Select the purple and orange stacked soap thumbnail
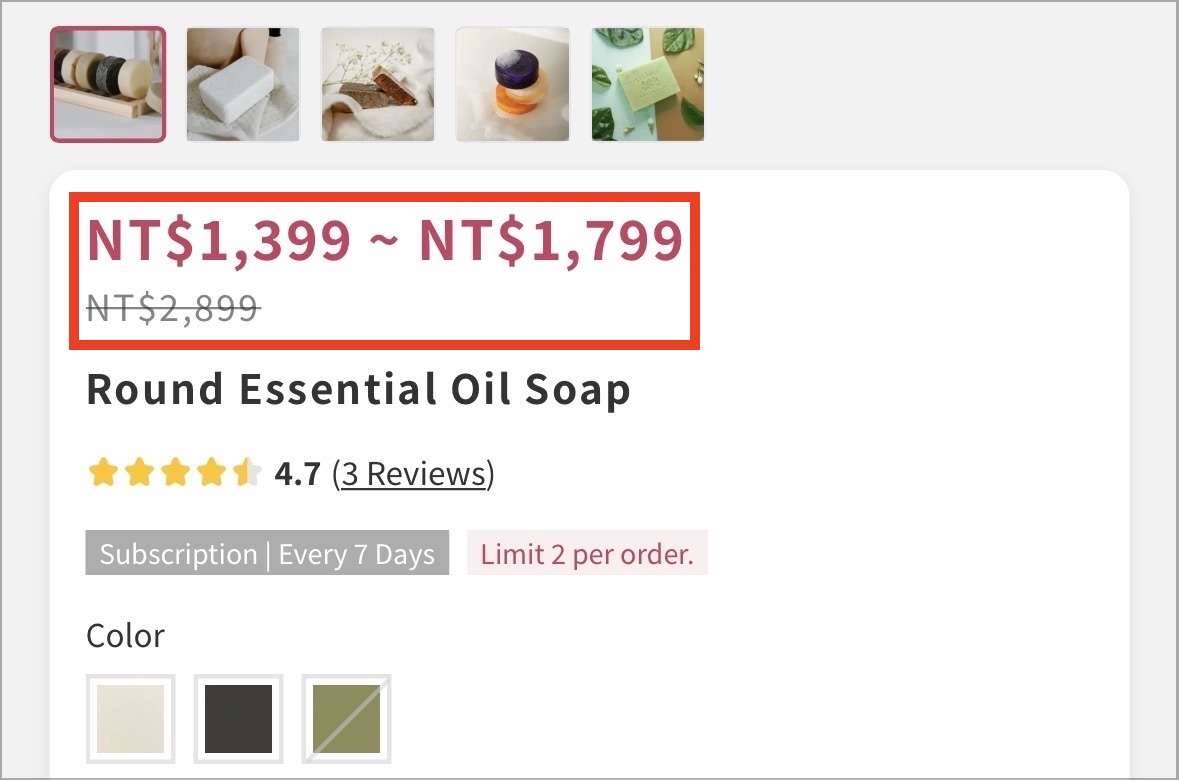This screenshot has width=1179, height=780. point(513,84)
